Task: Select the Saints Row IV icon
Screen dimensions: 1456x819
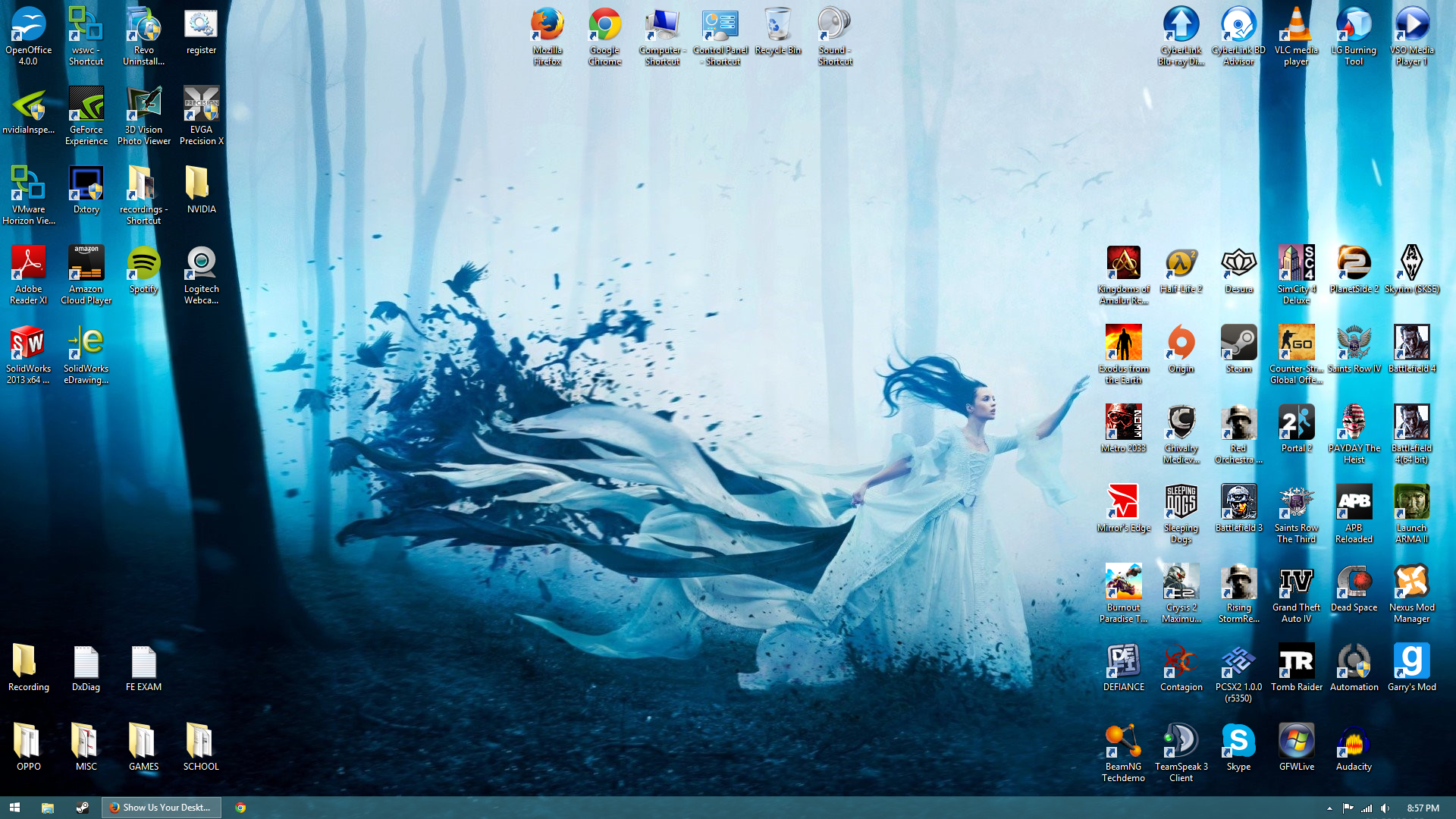Action: [1354, 349]
